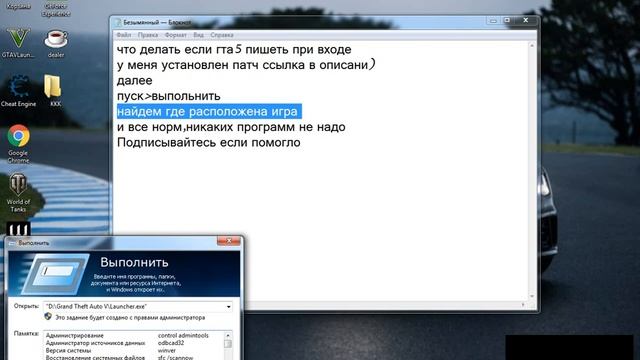Select the Администрирование row in Памятка list
This screenshot has height=360, width=640.
[134, 336]
